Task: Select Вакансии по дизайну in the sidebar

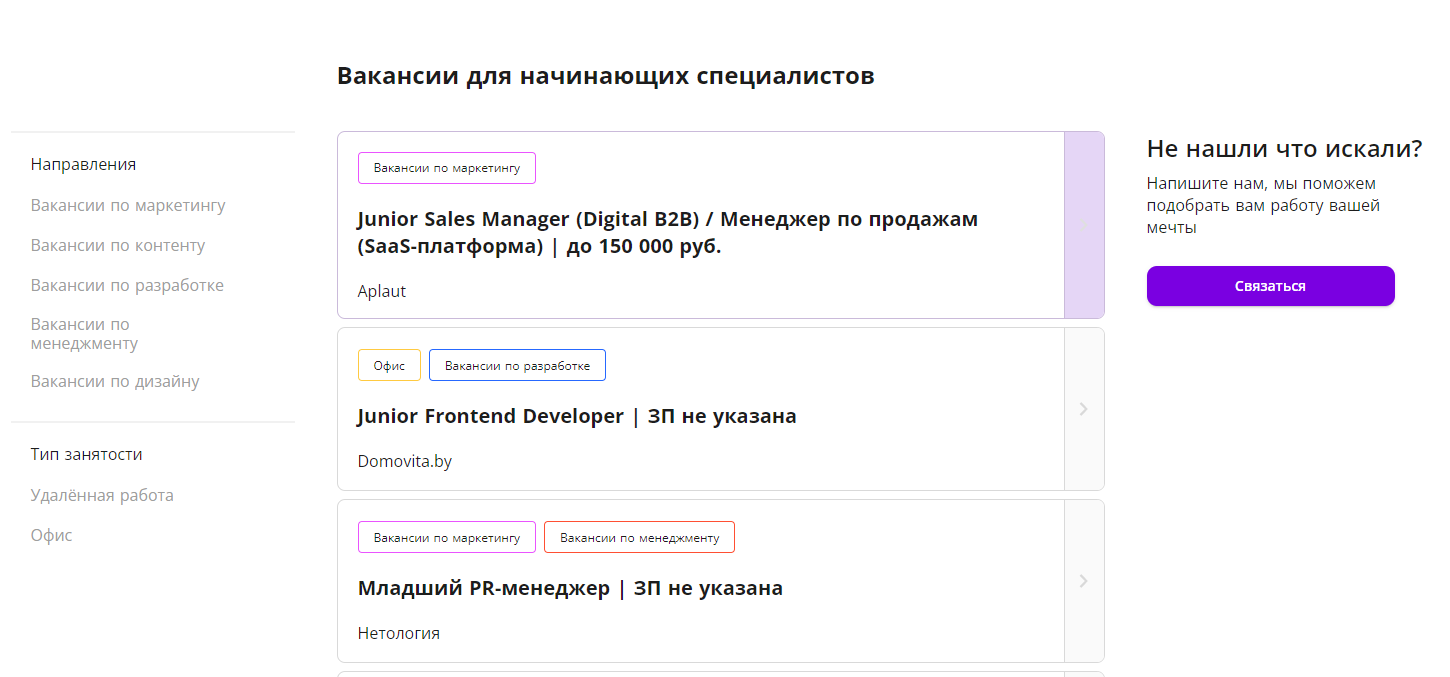Action: (115, 381)
